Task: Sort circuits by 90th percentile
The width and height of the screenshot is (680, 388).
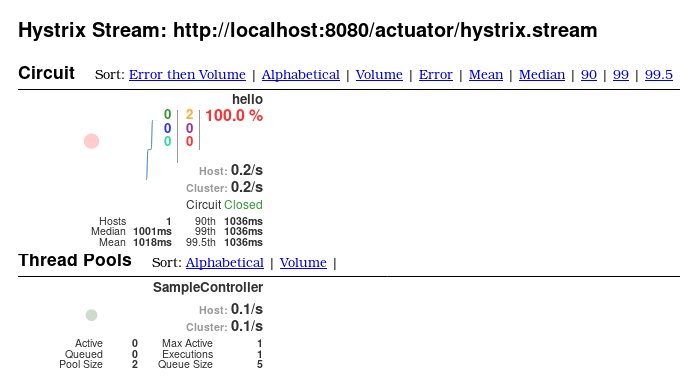Action: tap(588, 75)
